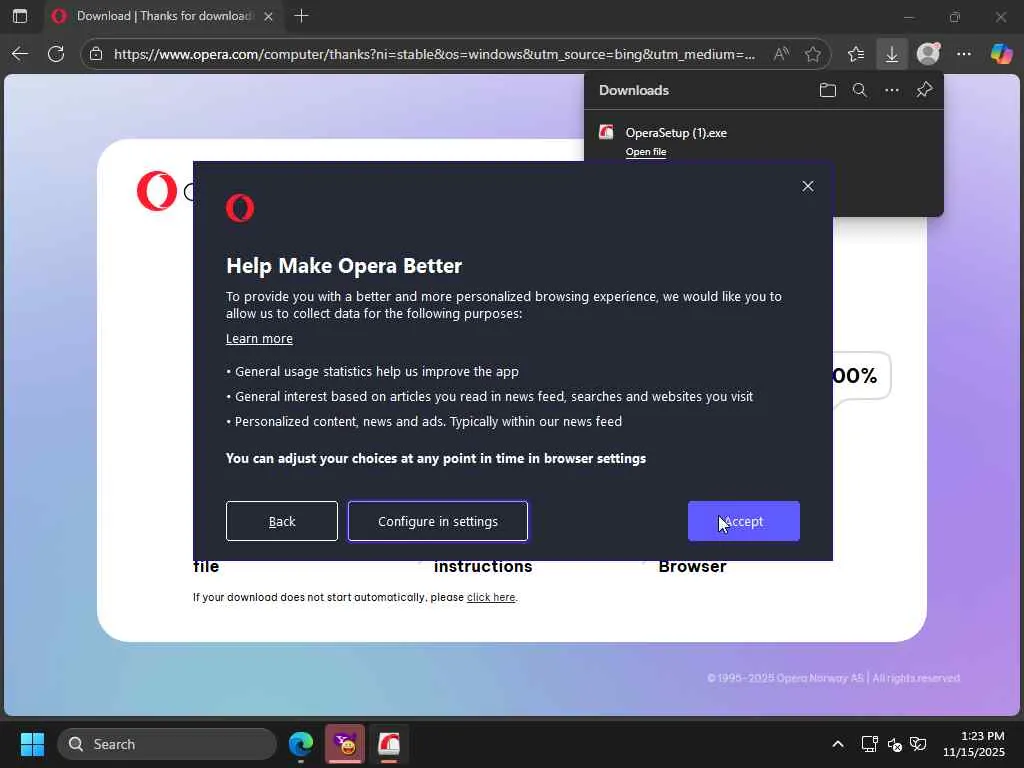Go back to previous page
Screen dimensions: 1024x768
point(20,54)
